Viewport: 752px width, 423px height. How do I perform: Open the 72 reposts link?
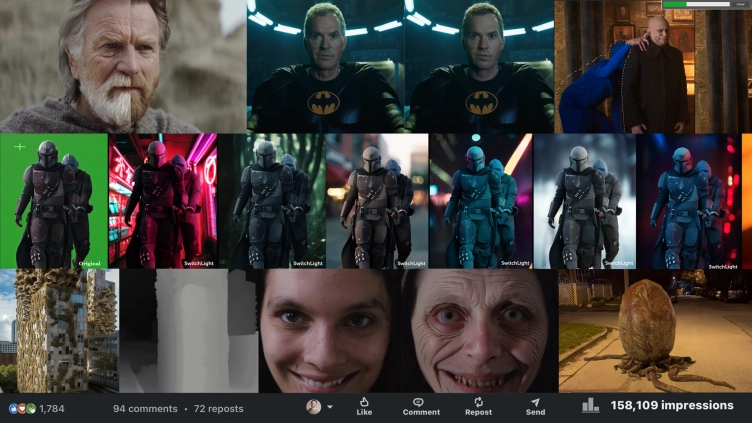click(x=218, y=408)
